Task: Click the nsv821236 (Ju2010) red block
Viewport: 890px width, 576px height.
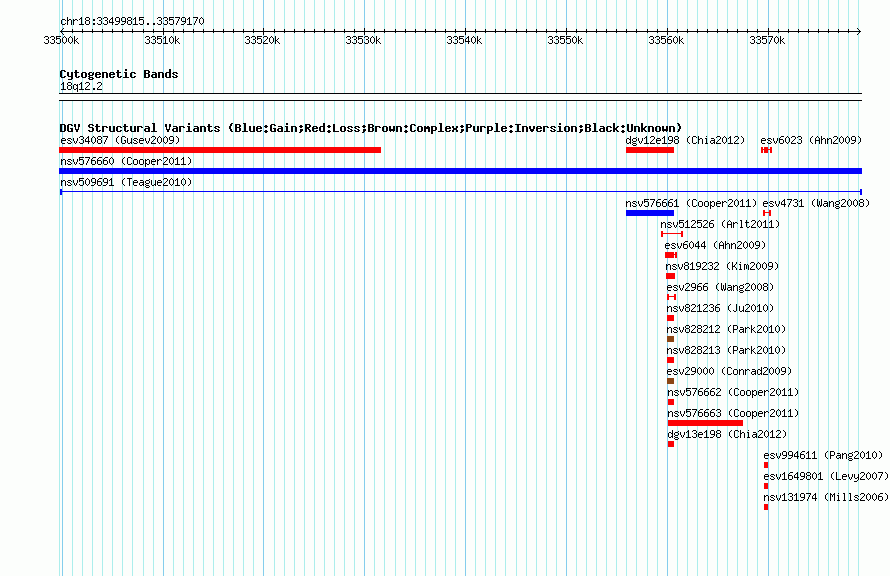Action: coord(670,318)
